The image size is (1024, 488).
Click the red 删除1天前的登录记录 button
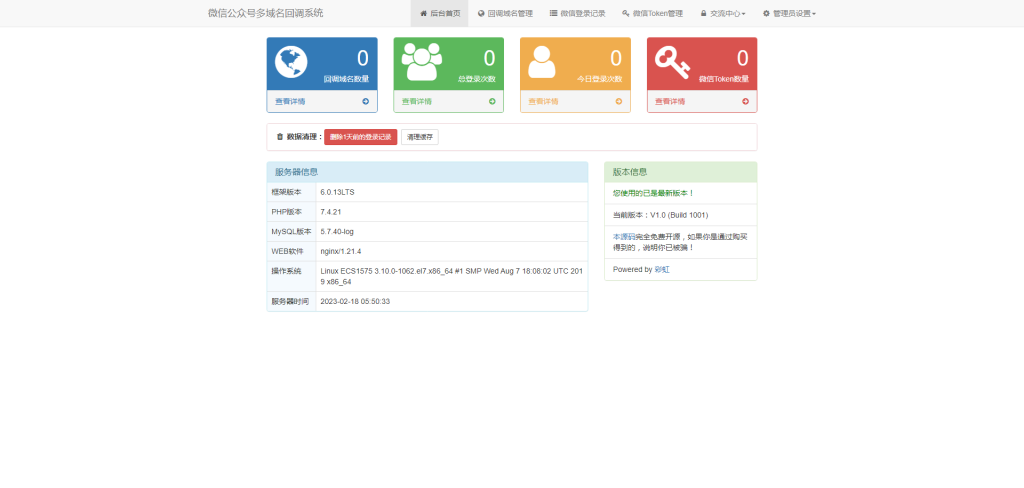[x=360, y=137]
